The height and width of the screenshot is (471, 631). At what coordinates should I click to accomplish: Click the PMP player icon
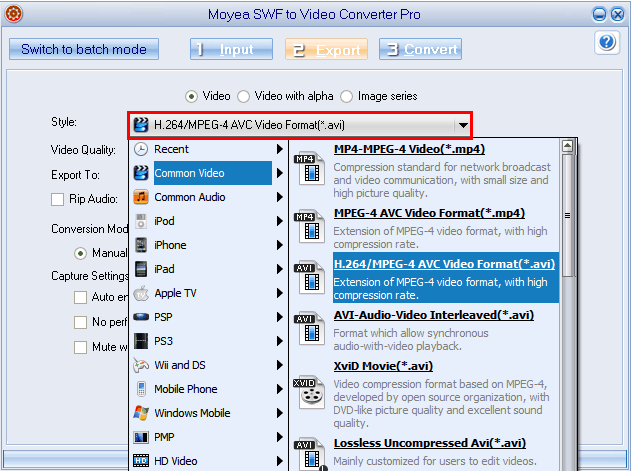pos(141,437)
